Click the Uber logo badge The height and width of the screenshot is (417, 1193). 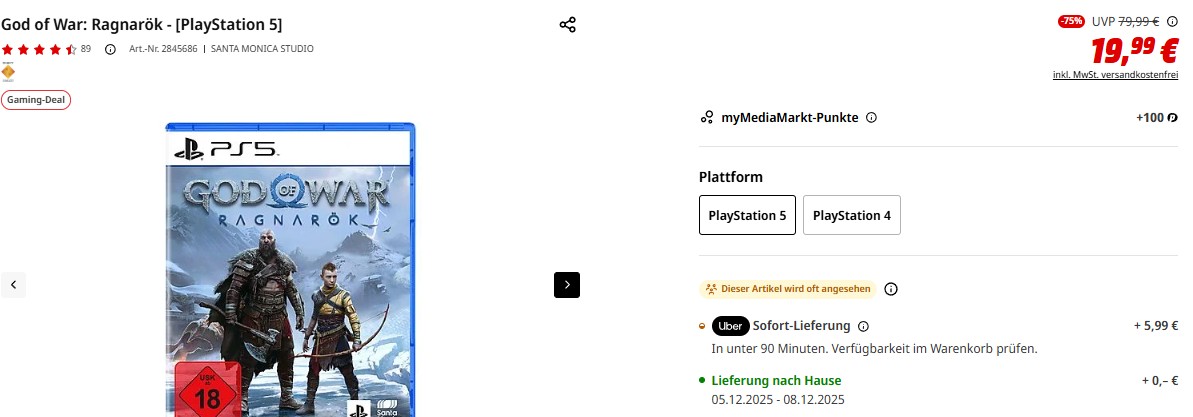pos(730,326)
